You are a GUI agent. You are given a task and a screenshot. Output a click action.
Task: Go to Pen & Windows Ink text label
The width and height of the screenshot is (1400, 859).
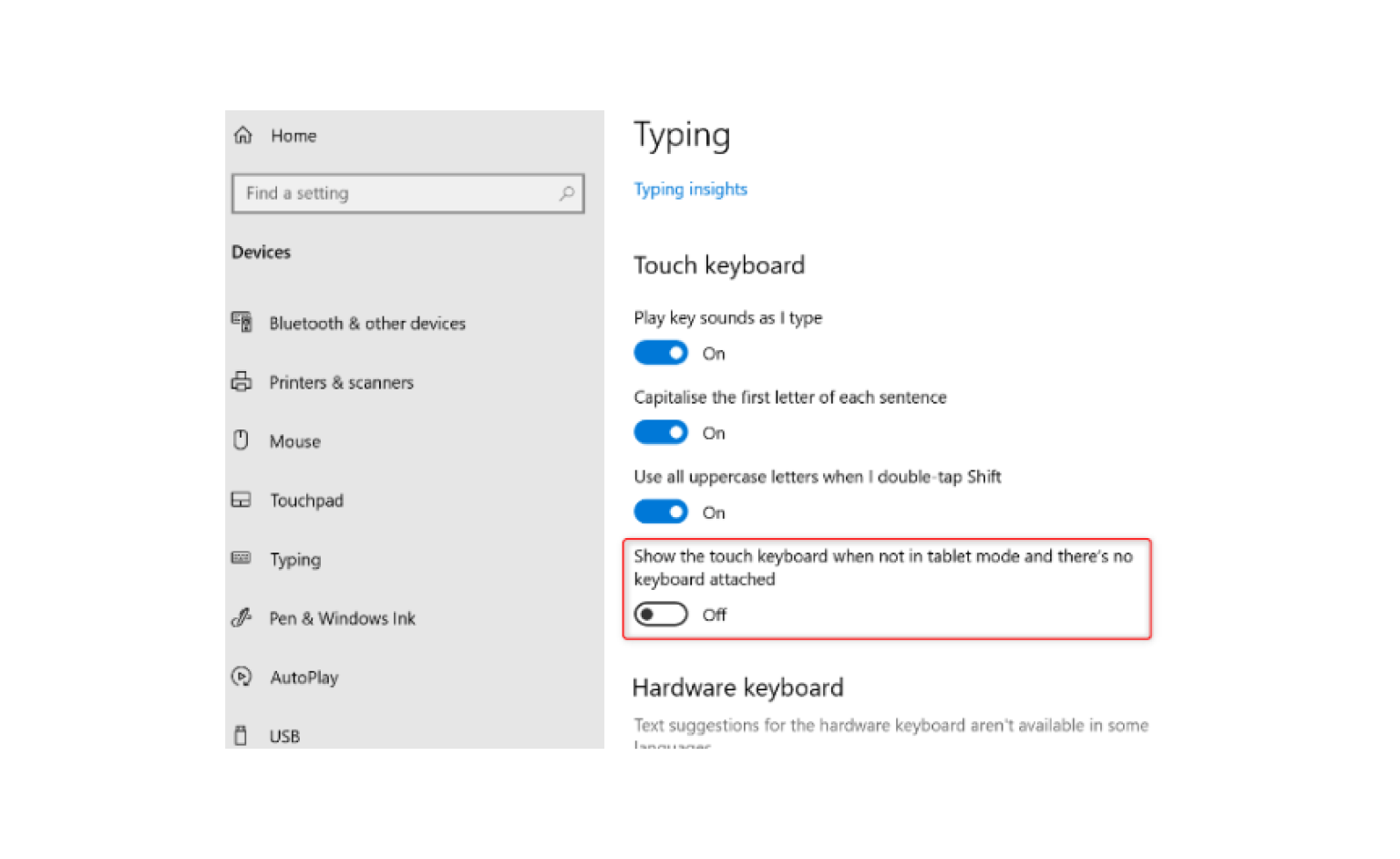coord(342,618)
